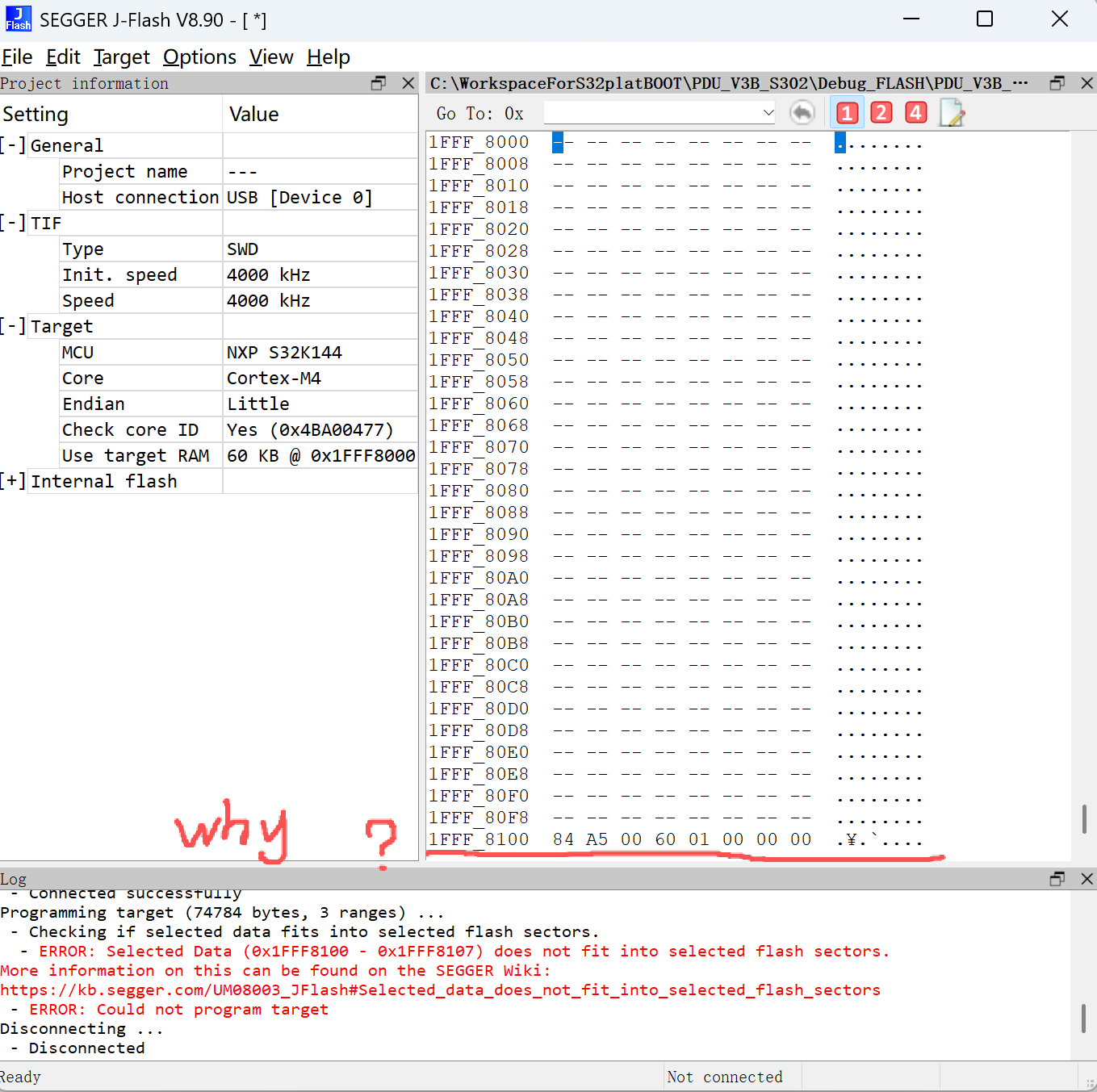This screenshot has height=1092, width=1097.
Task: Undock the data file hex view
Action: (1057, 83)
